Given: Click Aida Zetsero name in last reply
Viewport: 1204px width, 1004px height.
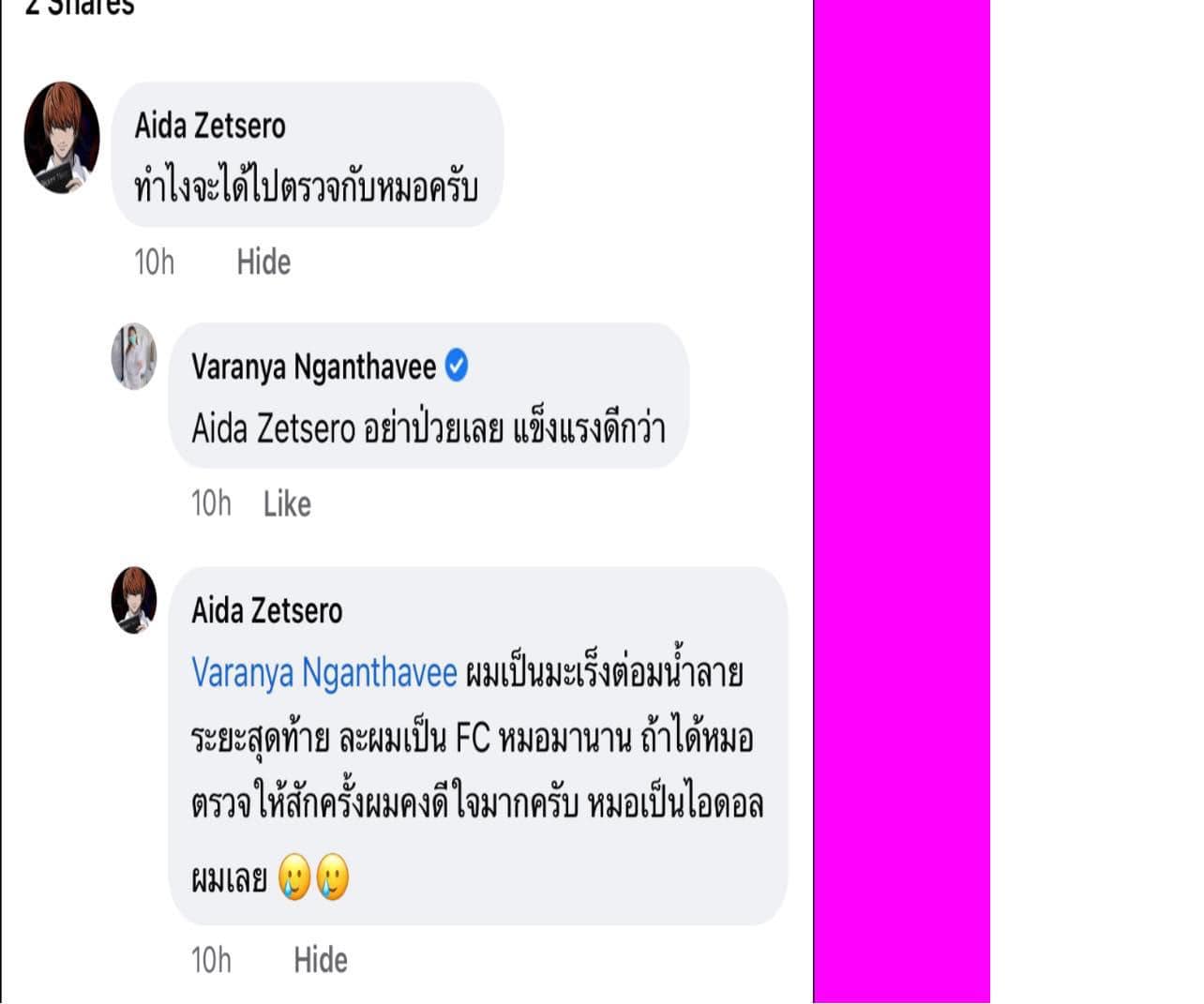Looking at the screenshot, I should (267, 611).
